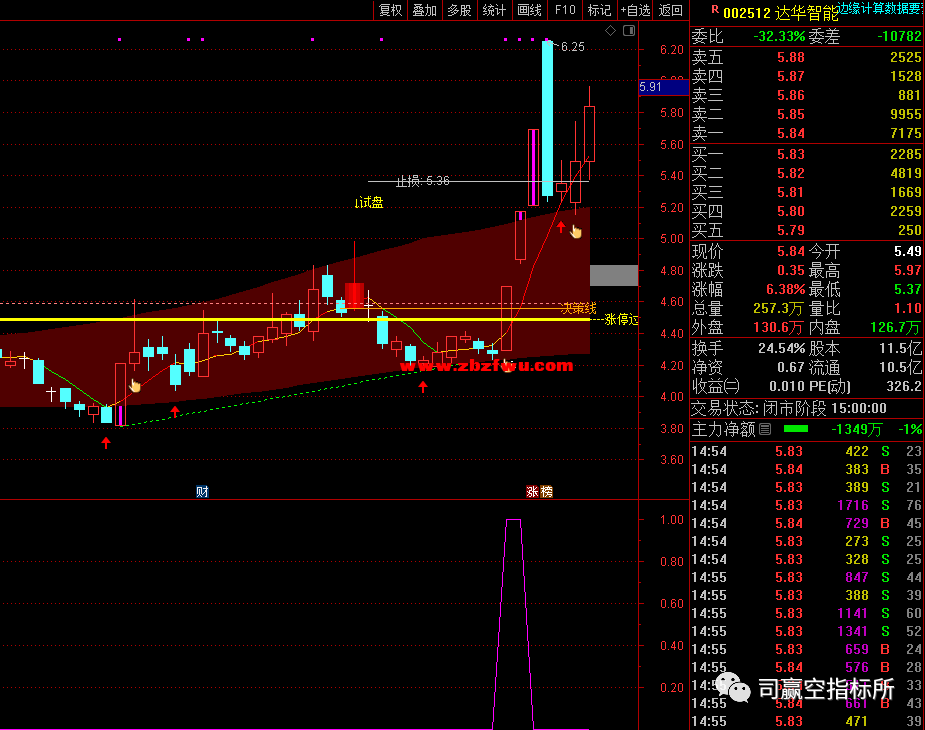Click the 达华智能 stock name
The width and height of the screenshot is (925, 730).
806,13
